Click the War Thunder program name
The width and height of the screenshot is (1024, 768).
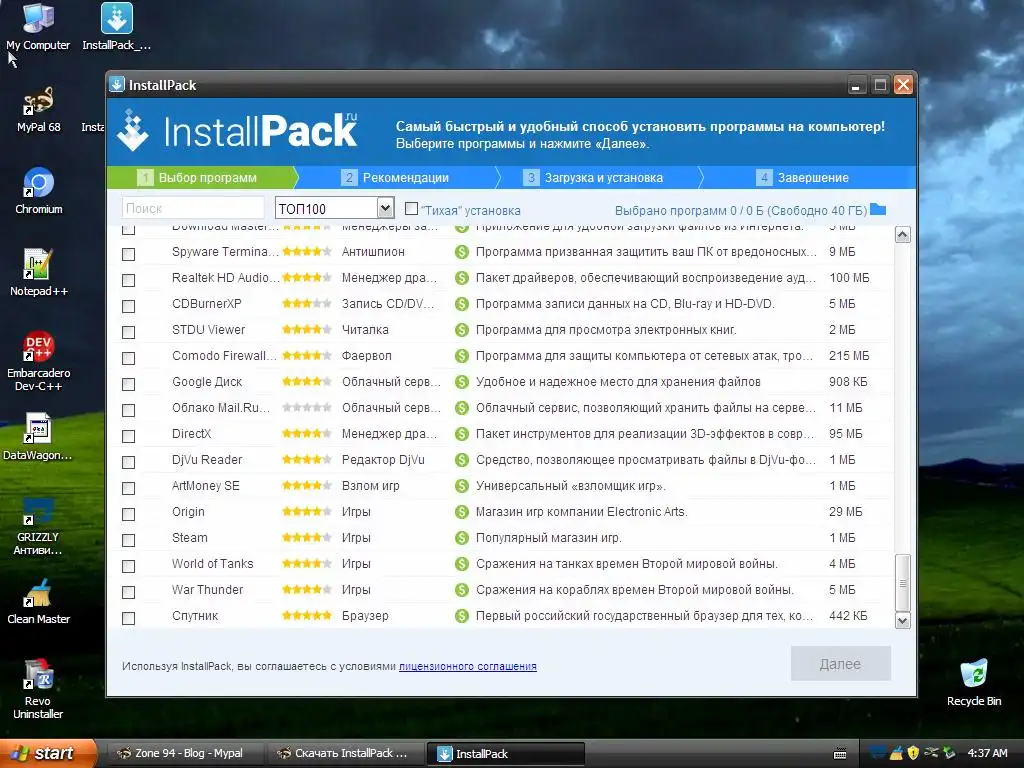coord(207,590)
